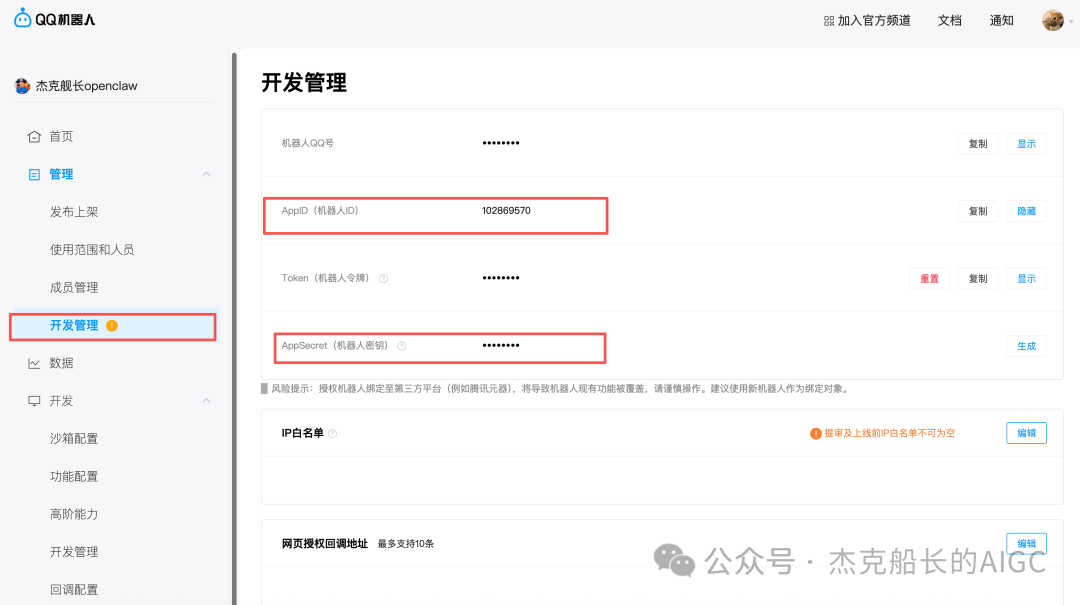The height and width of the screenshot is (605, 1080).
Task: Click the help icon next to Token
Action: click(384, 278)
